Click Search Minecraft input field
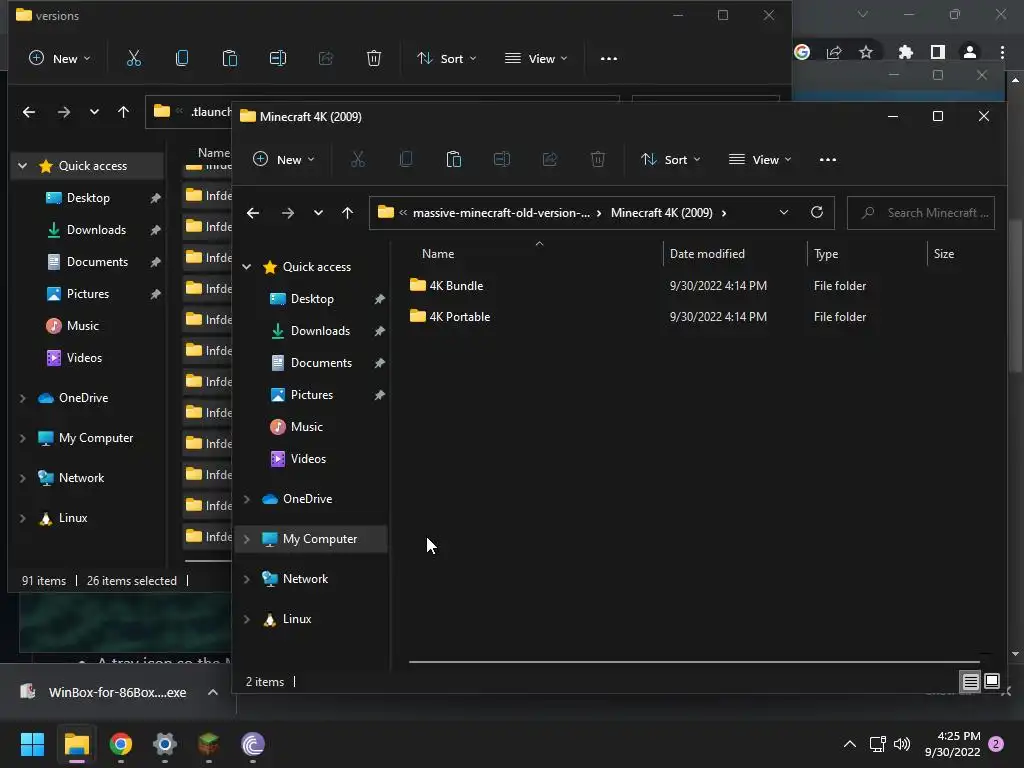Screen dimensions: 1024x768 coord(921,213)
